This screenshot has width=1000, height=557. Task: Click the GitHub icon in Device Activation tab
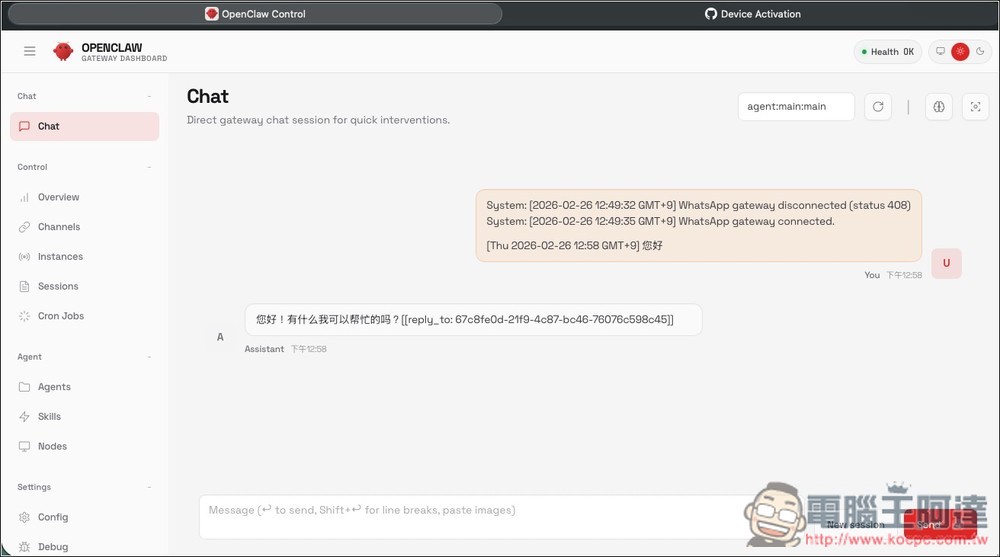[710, 14]
